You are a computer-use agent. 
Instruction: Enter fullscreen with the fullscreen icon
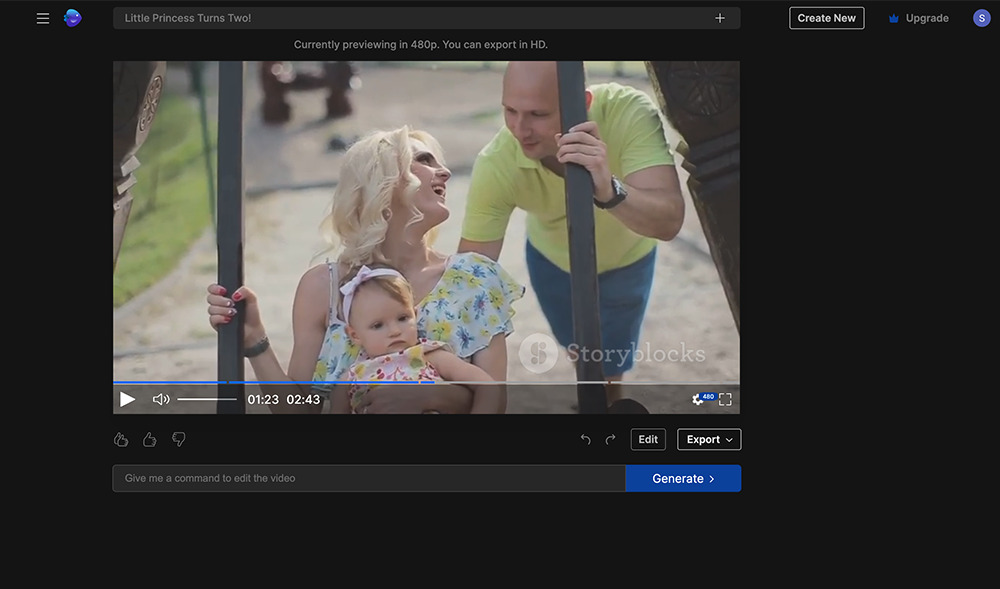[725, 398]
